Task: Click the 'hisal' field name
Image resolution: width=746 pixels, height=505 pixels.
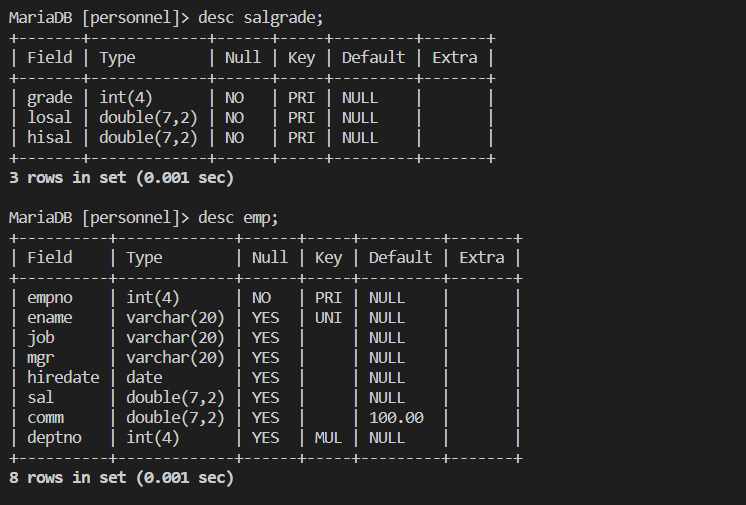Action: click(50, 138)
